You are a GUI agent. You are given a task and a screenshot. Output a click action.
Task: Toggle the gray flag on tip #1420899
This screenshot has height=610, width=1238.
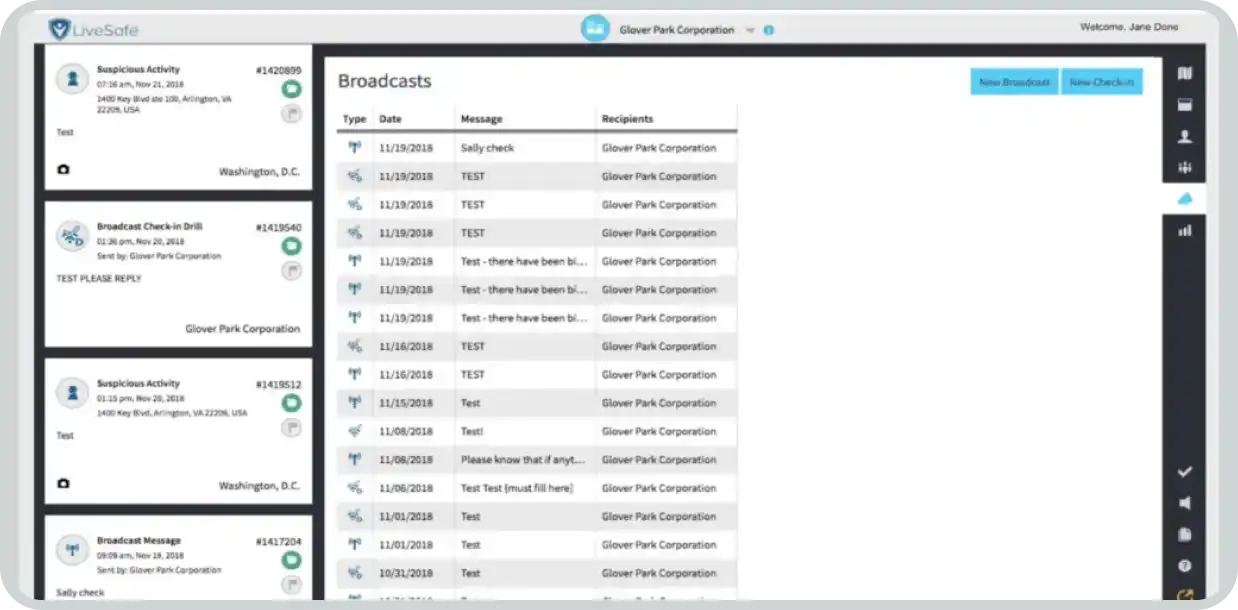click(x=291, y=114)
